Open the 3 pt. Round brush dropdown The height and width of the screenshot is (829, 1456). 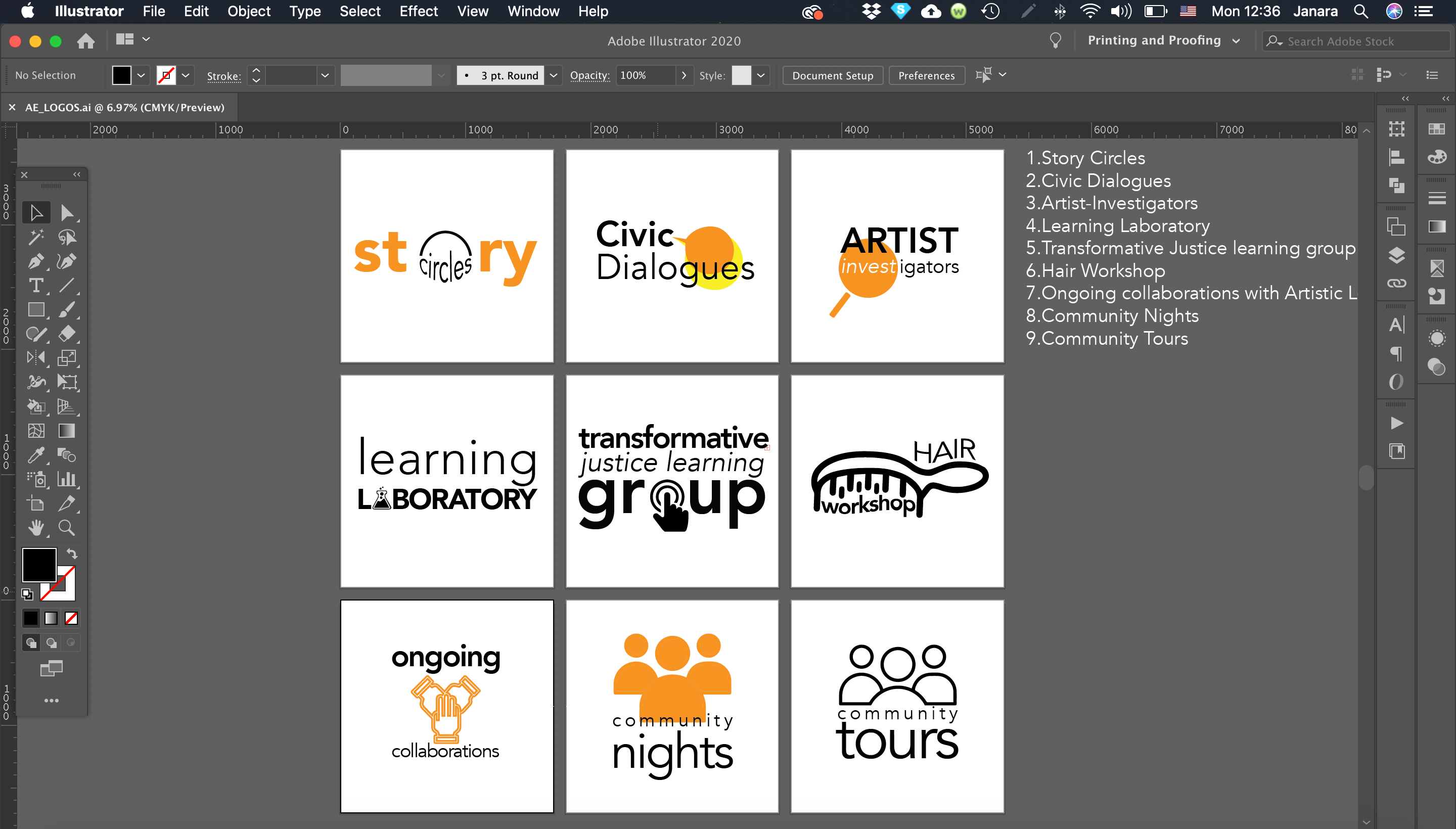(x=553, y=75)
